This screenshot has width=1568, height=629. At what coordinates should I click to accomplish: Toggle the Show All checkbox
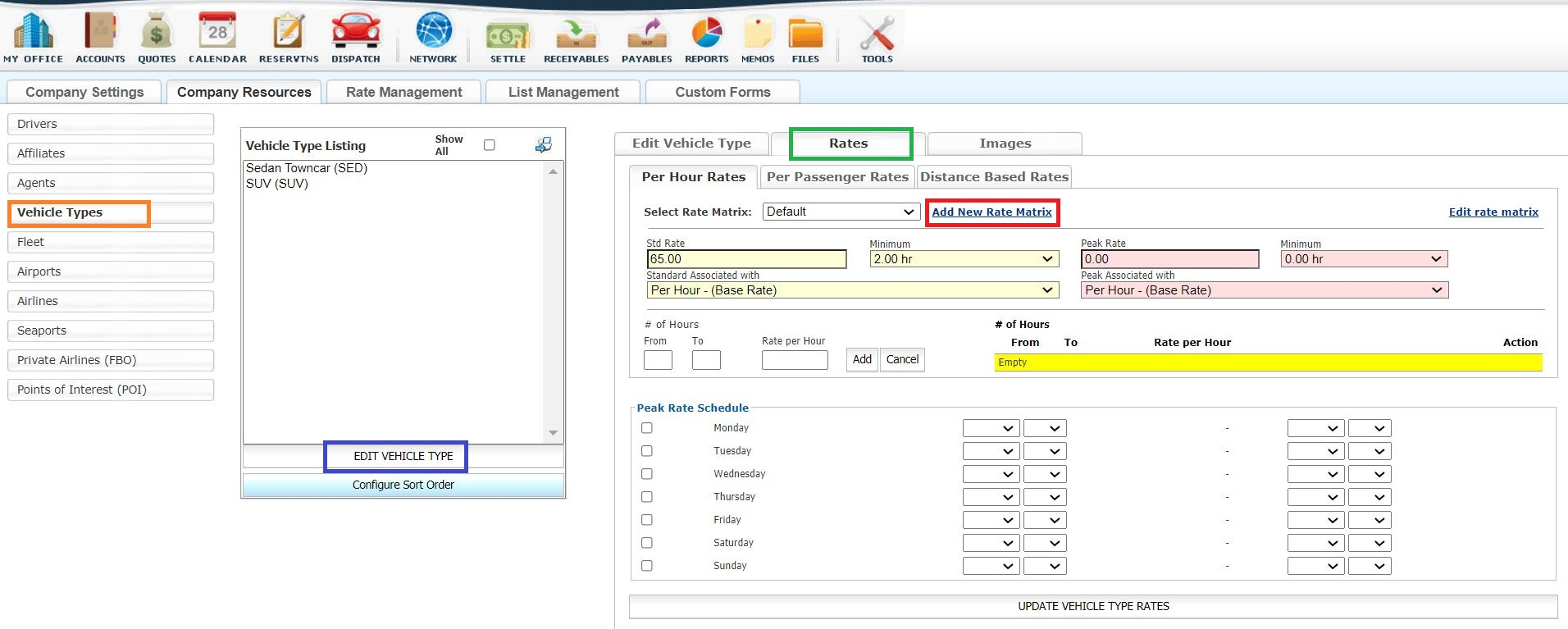tap(490, 145)
